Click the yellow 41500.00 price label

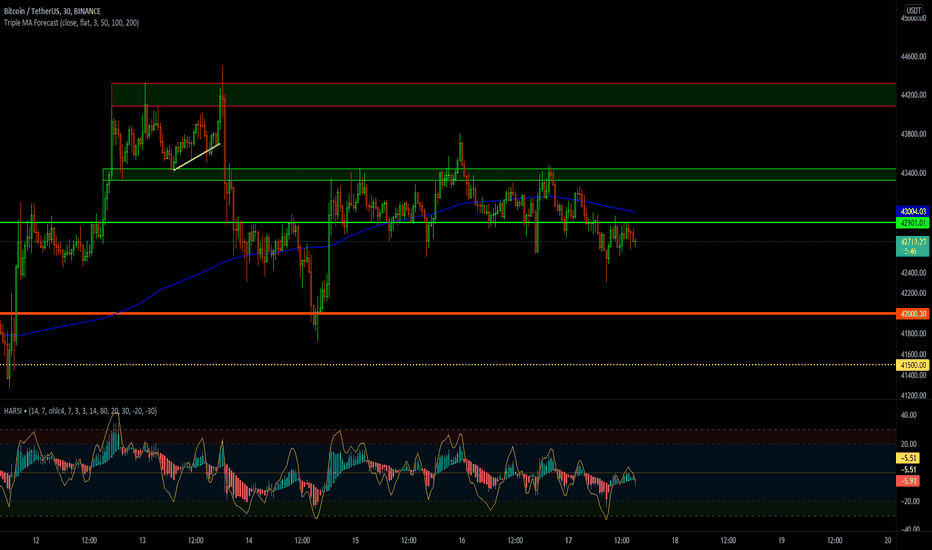(x=912, y=364)
